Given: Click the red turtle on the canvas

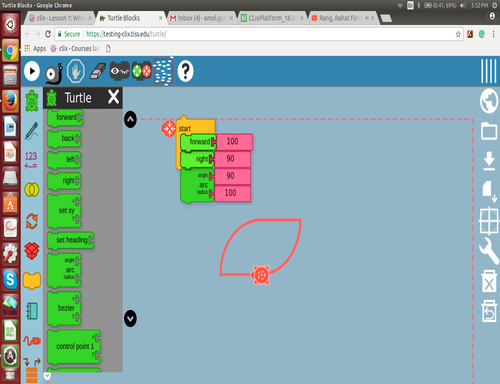Looking at the screenshot, I should pos(261,275).
